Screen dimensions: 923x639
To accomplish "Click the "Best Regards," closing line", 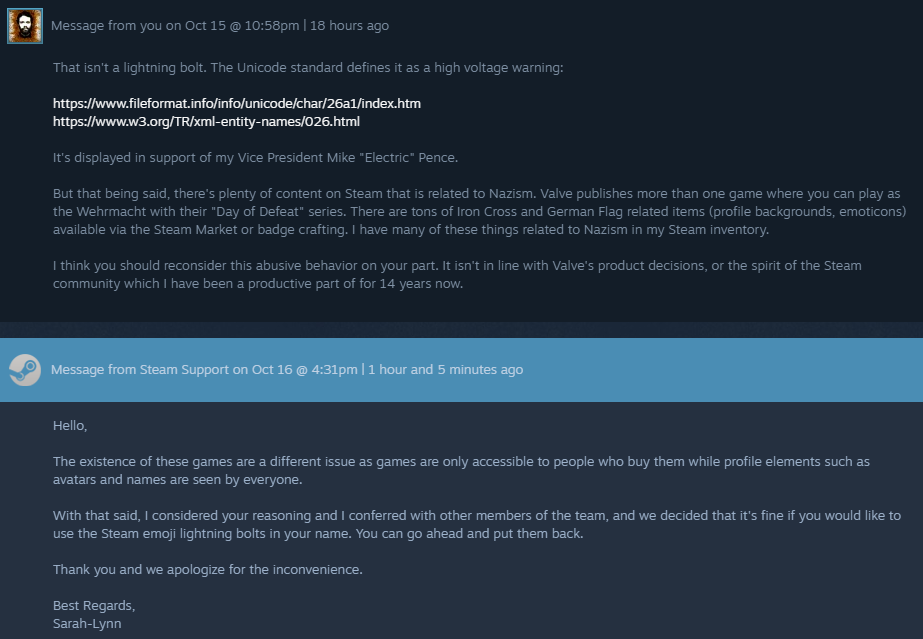I will [x=93, y=606].
